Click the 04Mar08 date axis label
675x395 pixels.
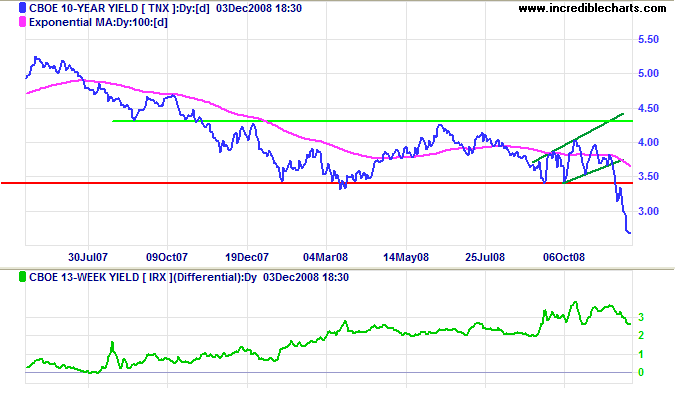[325, 257]
